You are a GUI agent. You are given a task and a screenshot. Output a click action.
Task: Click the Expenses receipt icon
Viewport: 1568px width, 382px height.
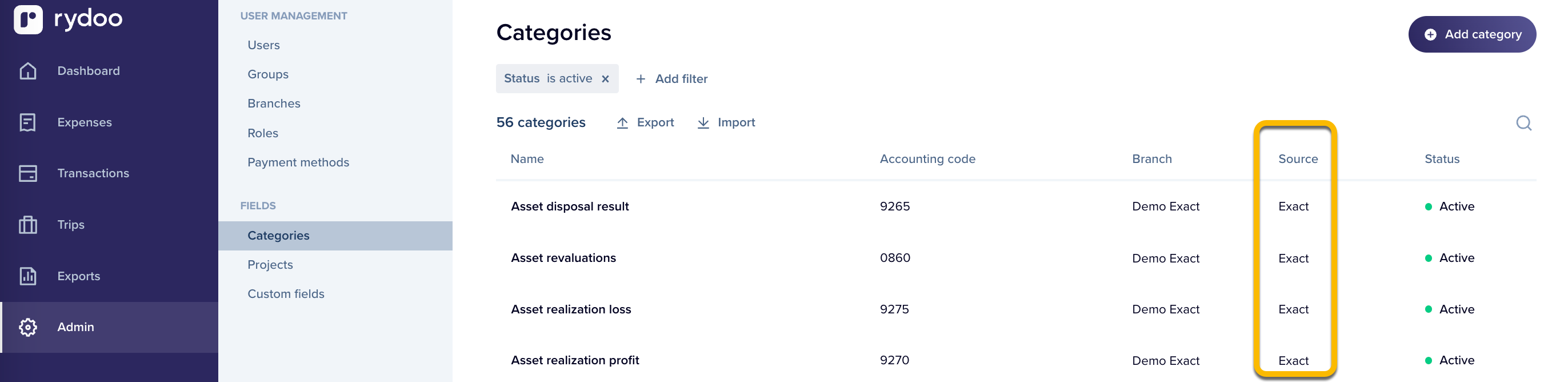[28, 122]
